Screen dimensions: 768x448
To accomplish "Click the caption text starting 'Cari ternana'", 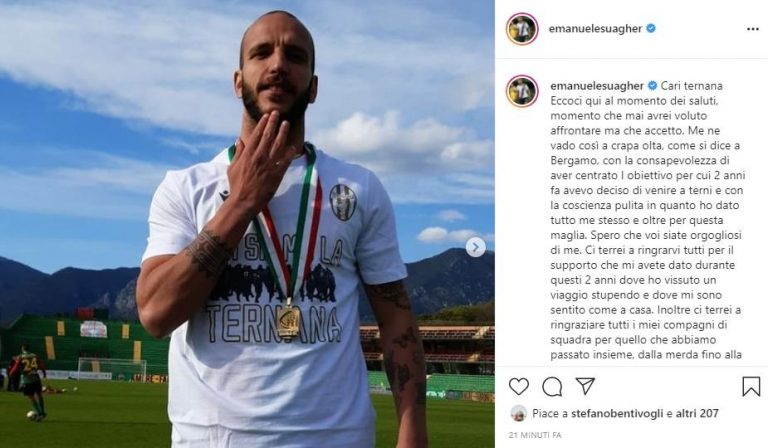I will (x=647, y=220).
